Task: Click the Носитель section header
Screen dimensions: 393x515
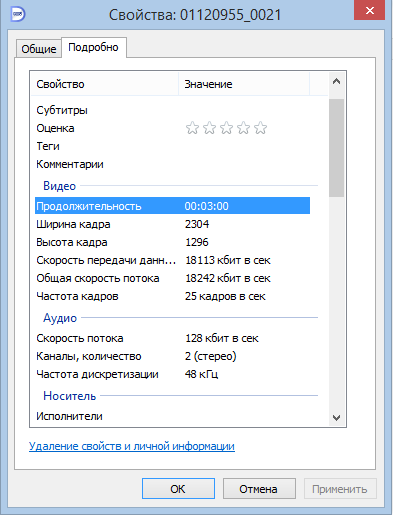Action: [70, 396]
